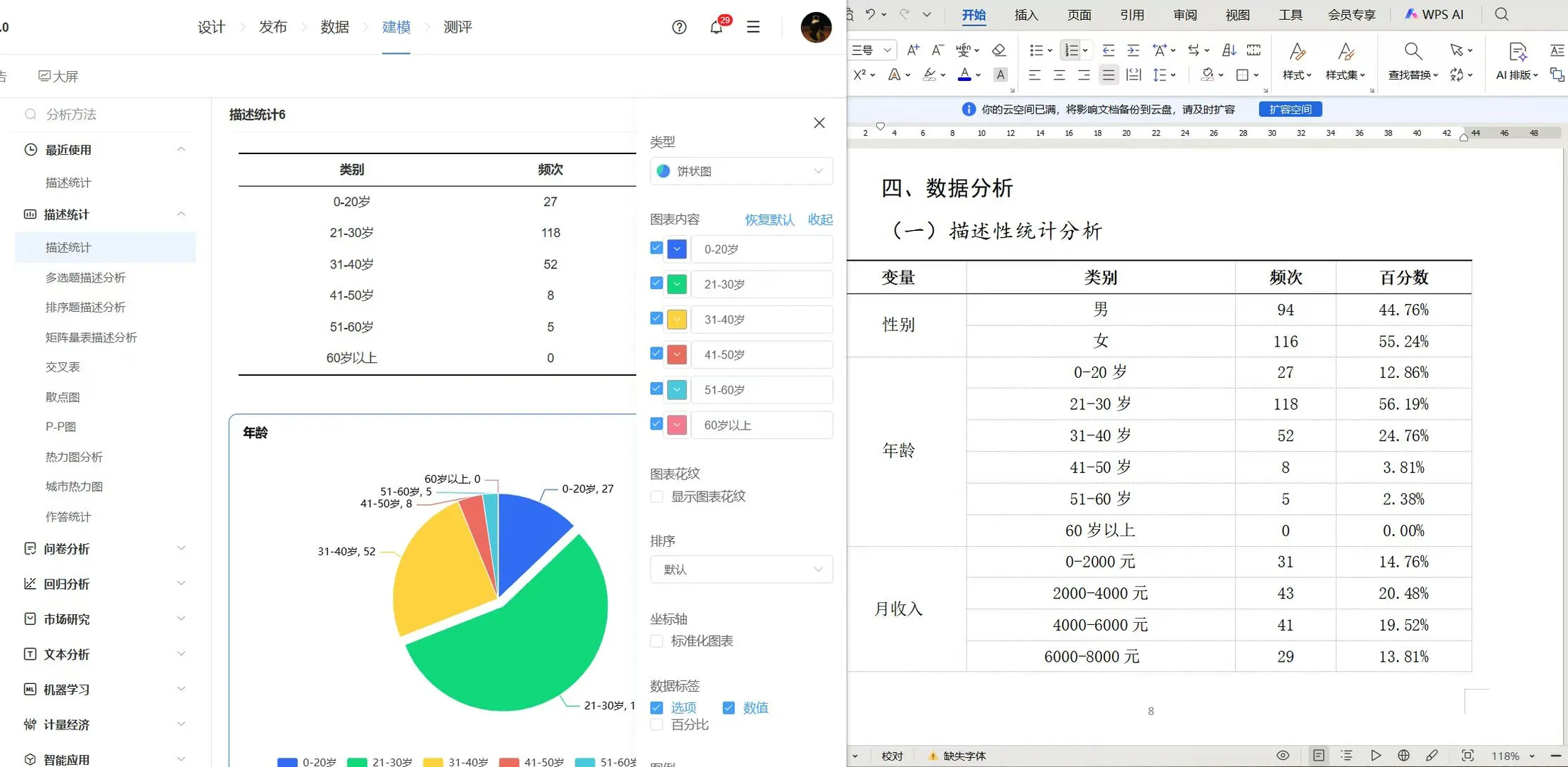Click the 扩容空间 storage button
This screenshot has width=1568, height=767.
(x=1290, y=109)
